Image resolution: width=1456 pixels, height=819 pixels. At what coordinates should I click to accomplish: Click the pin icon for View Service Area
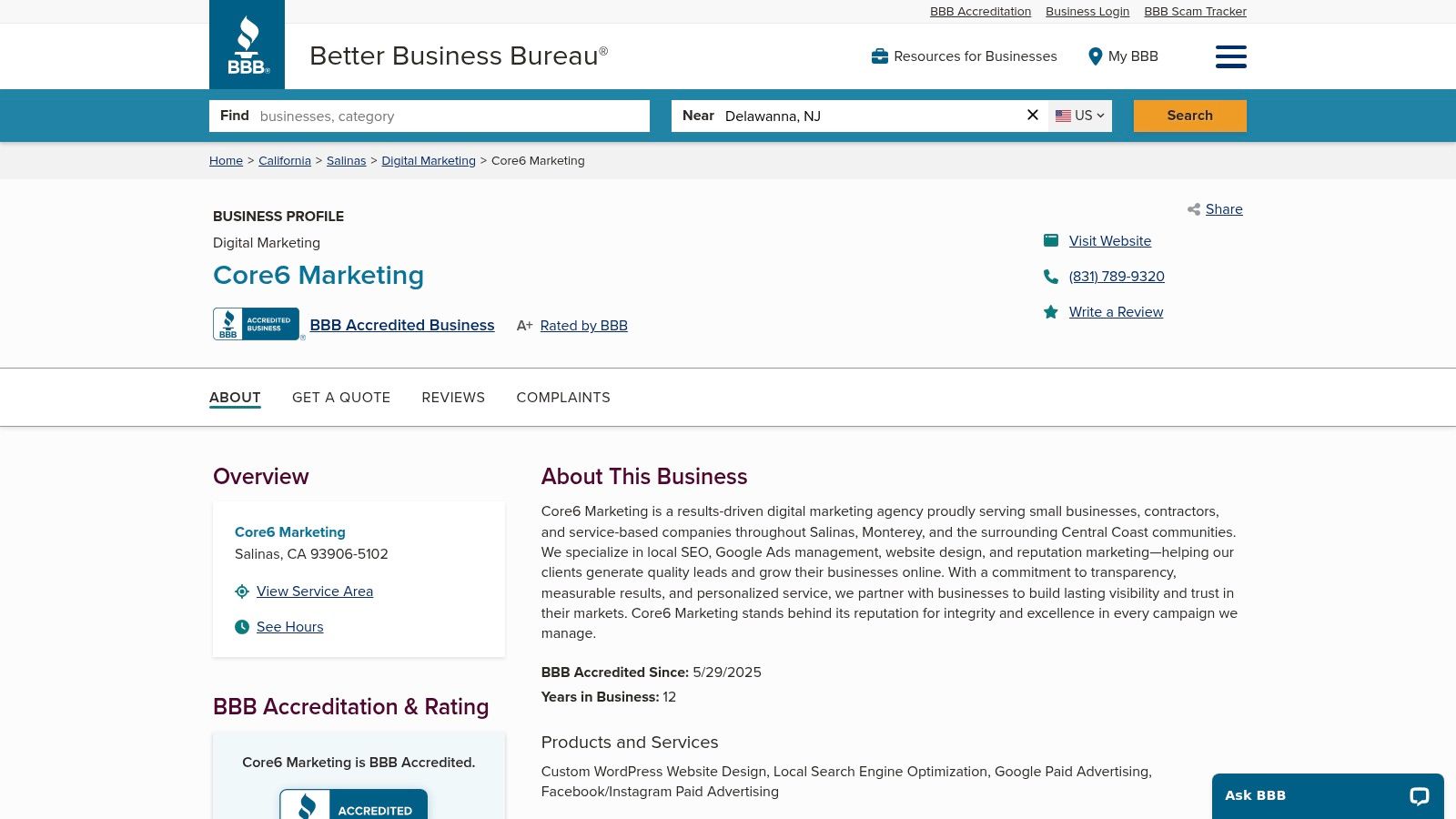pyautogui.click(x=241, y=591)
